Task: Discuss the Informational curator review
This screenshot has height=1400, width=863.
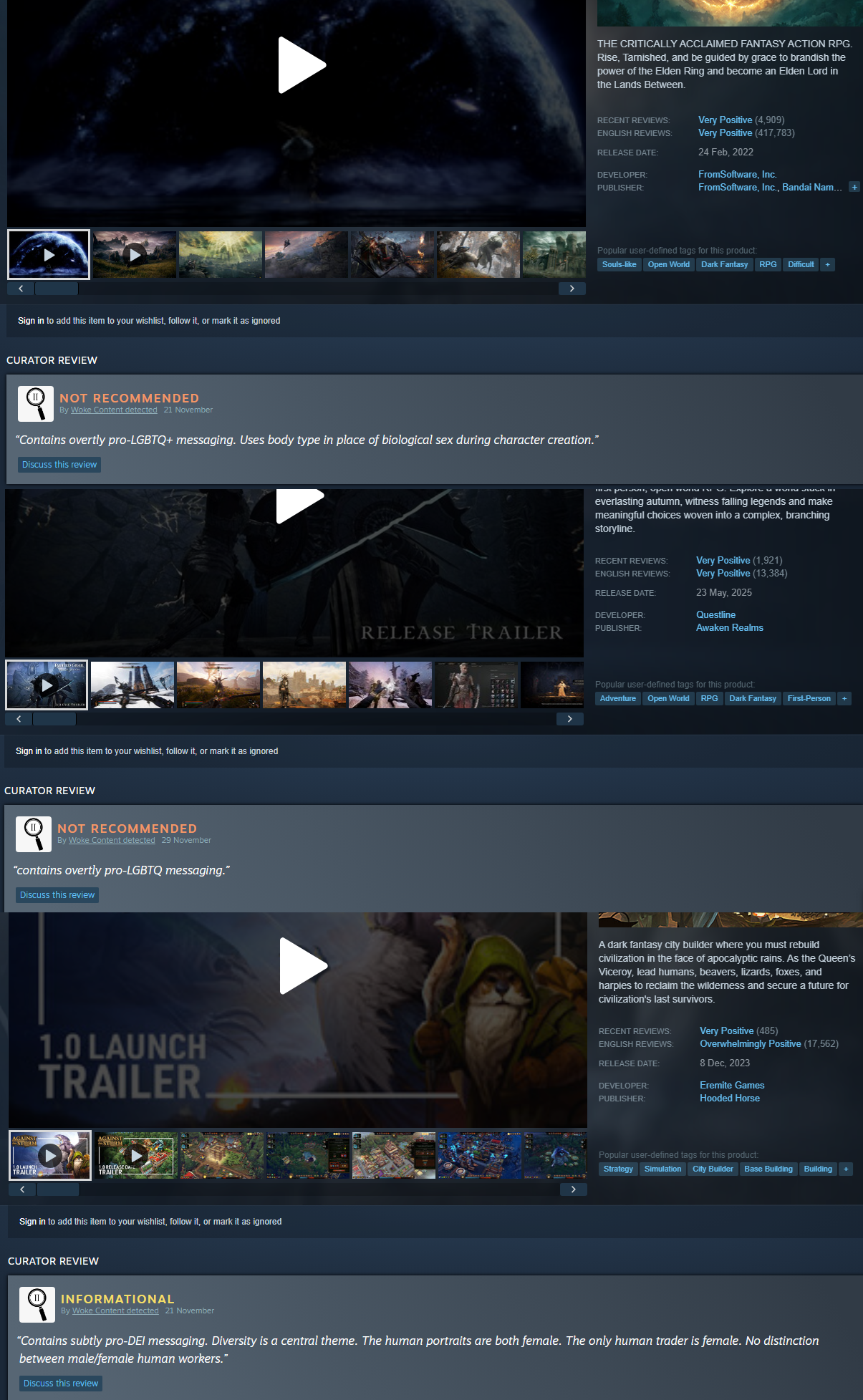Action: (61, 1384)
